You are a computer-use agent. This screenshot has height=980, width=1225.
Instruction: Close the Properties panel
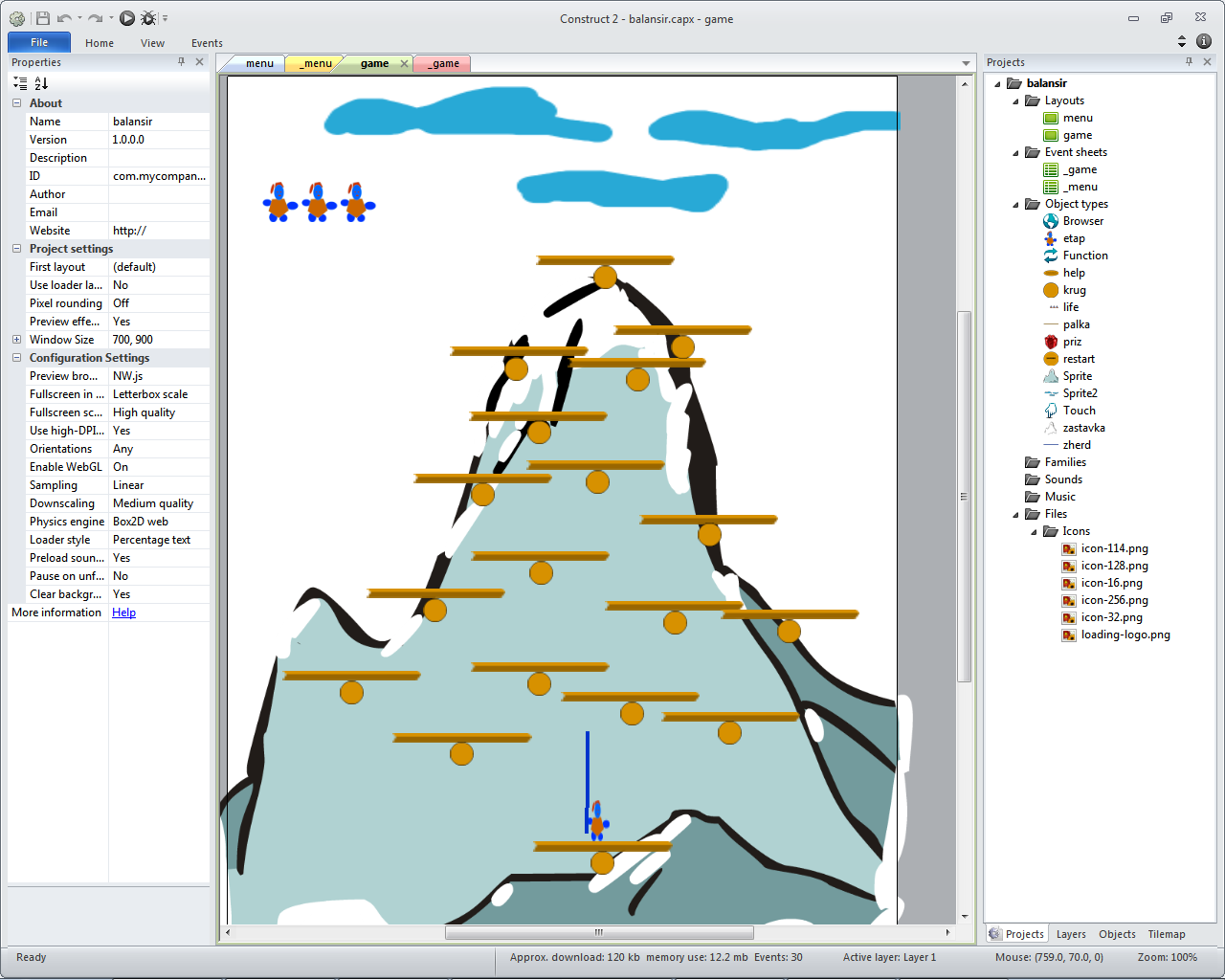pos(199,62)
